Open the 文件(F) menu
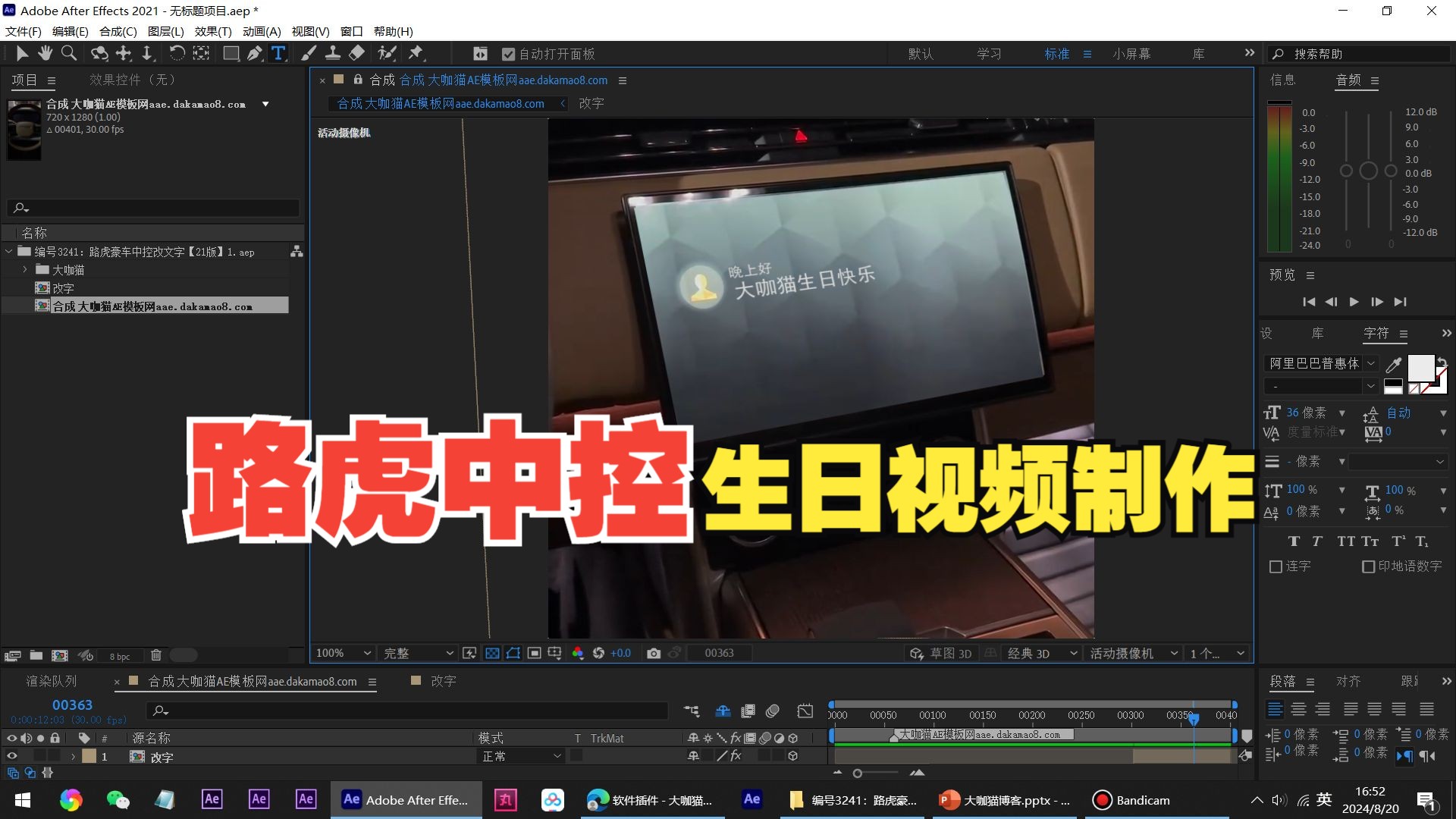The width and height of the screenshot is (1456, 819). coord(23,31)
